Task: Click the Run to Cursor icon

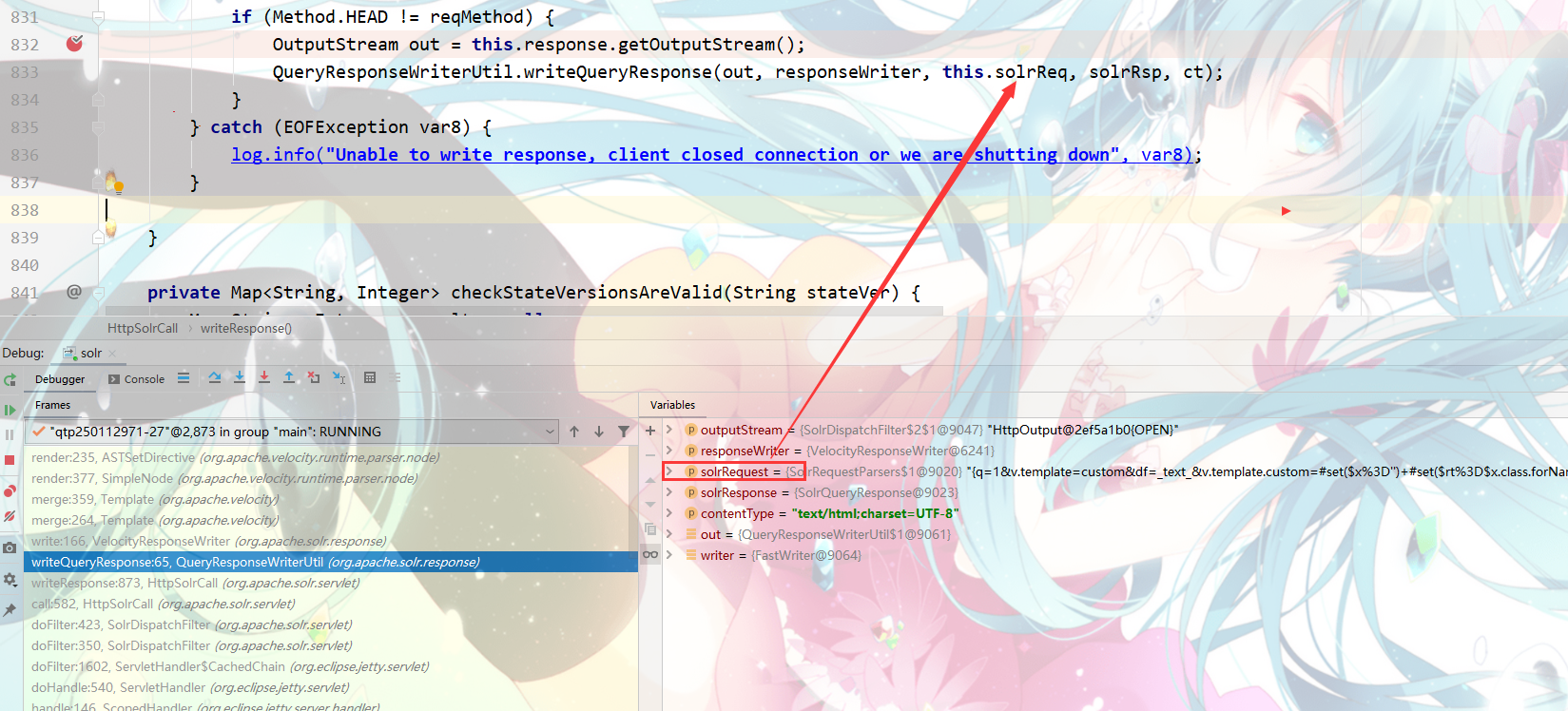Action: pos(339,377)
